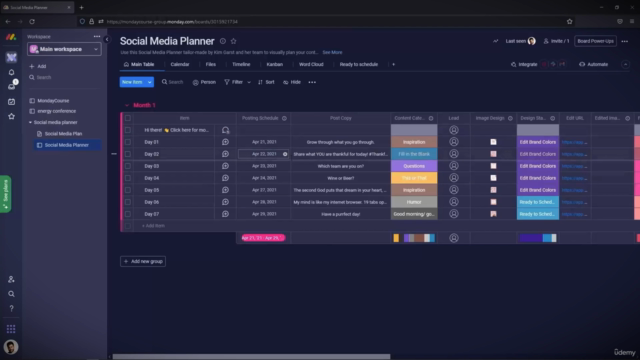Viewport: 640px width, 360px height.
Task: Open the apps grid icon
Action: [x=11, y=329]
